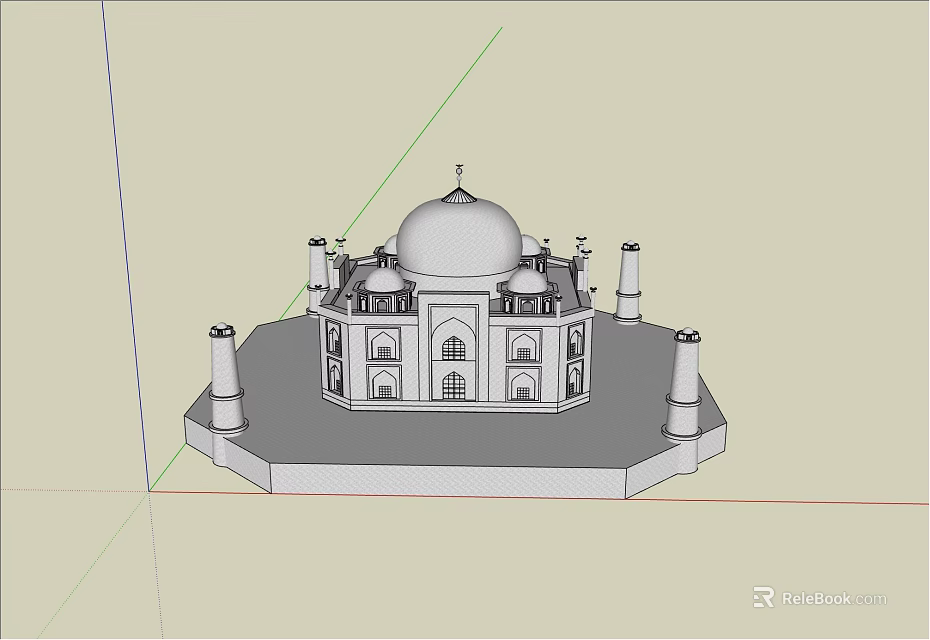This screenshot has height=640, width=930.
Task: Select the small front-left chhatri dome
Action: tap(383, 280)
